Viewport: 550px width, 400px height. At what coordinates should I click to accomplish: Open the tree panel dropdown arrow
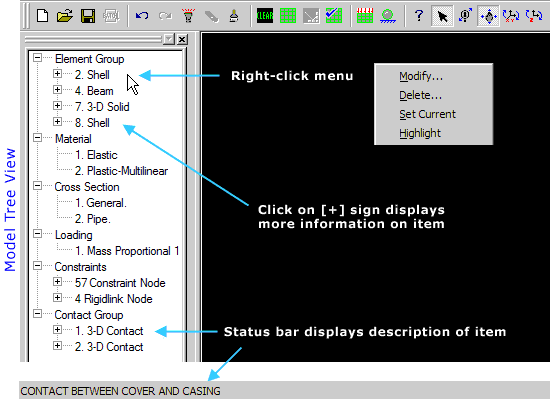tap(169, 39)
